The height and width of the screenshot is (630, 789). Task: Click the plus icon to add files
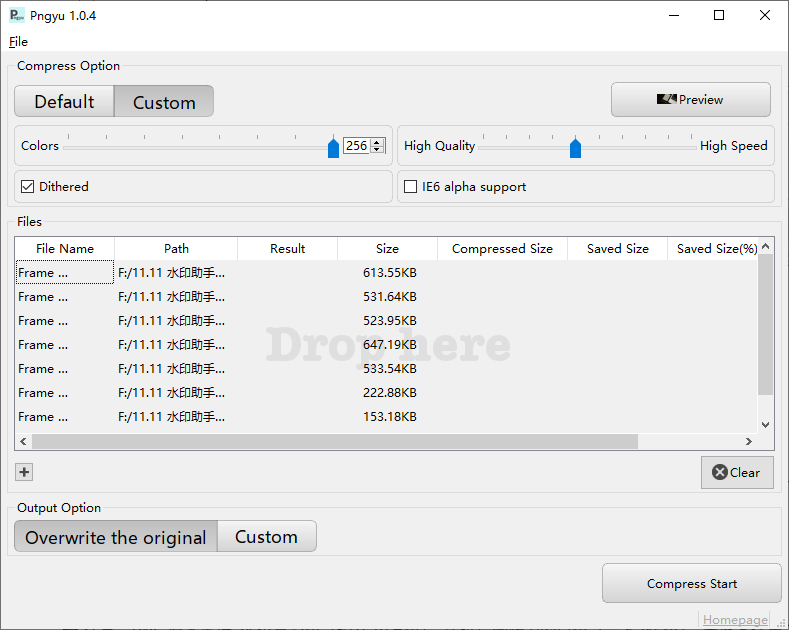(25, 472)
